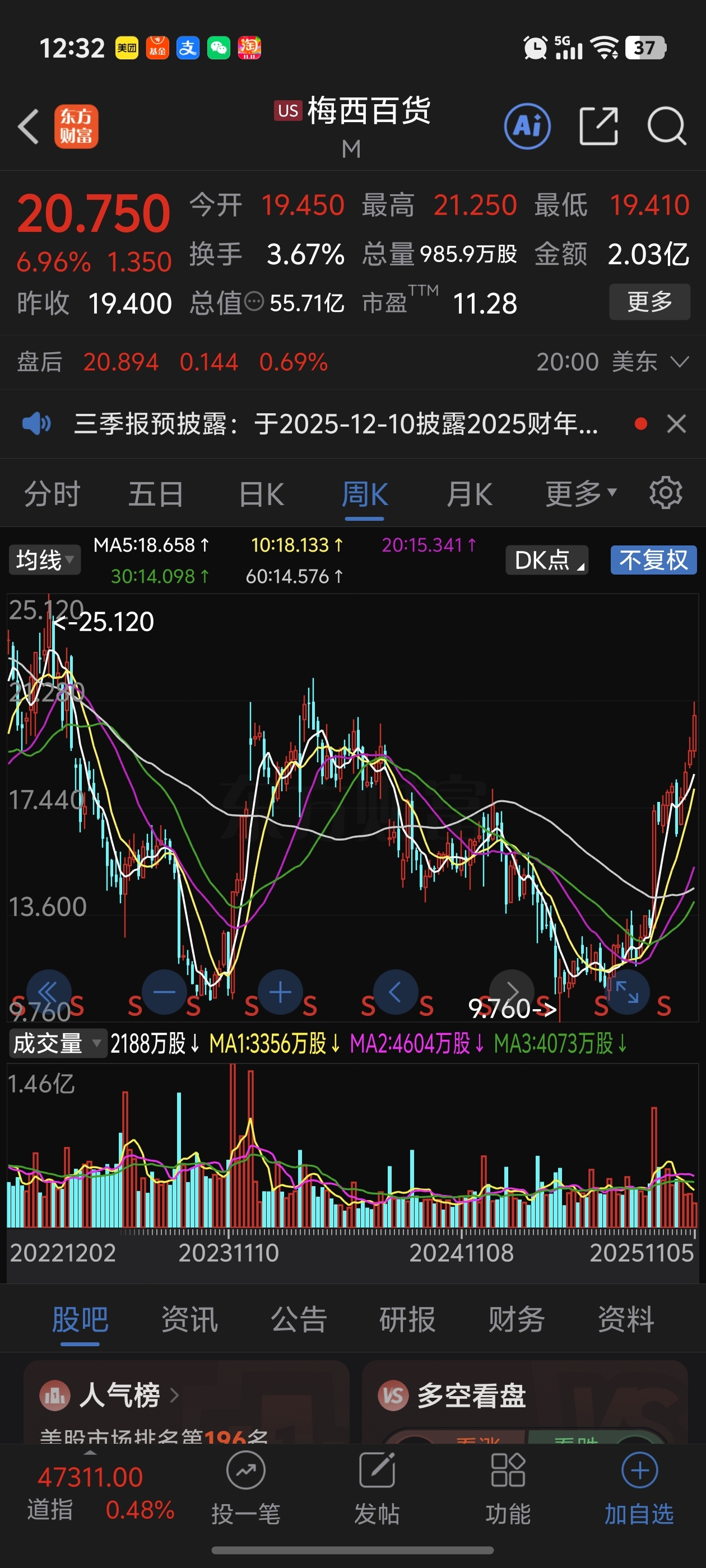
Task: Open the search magnifier icon
Action: pyautogui.click(x=667, y=127)
